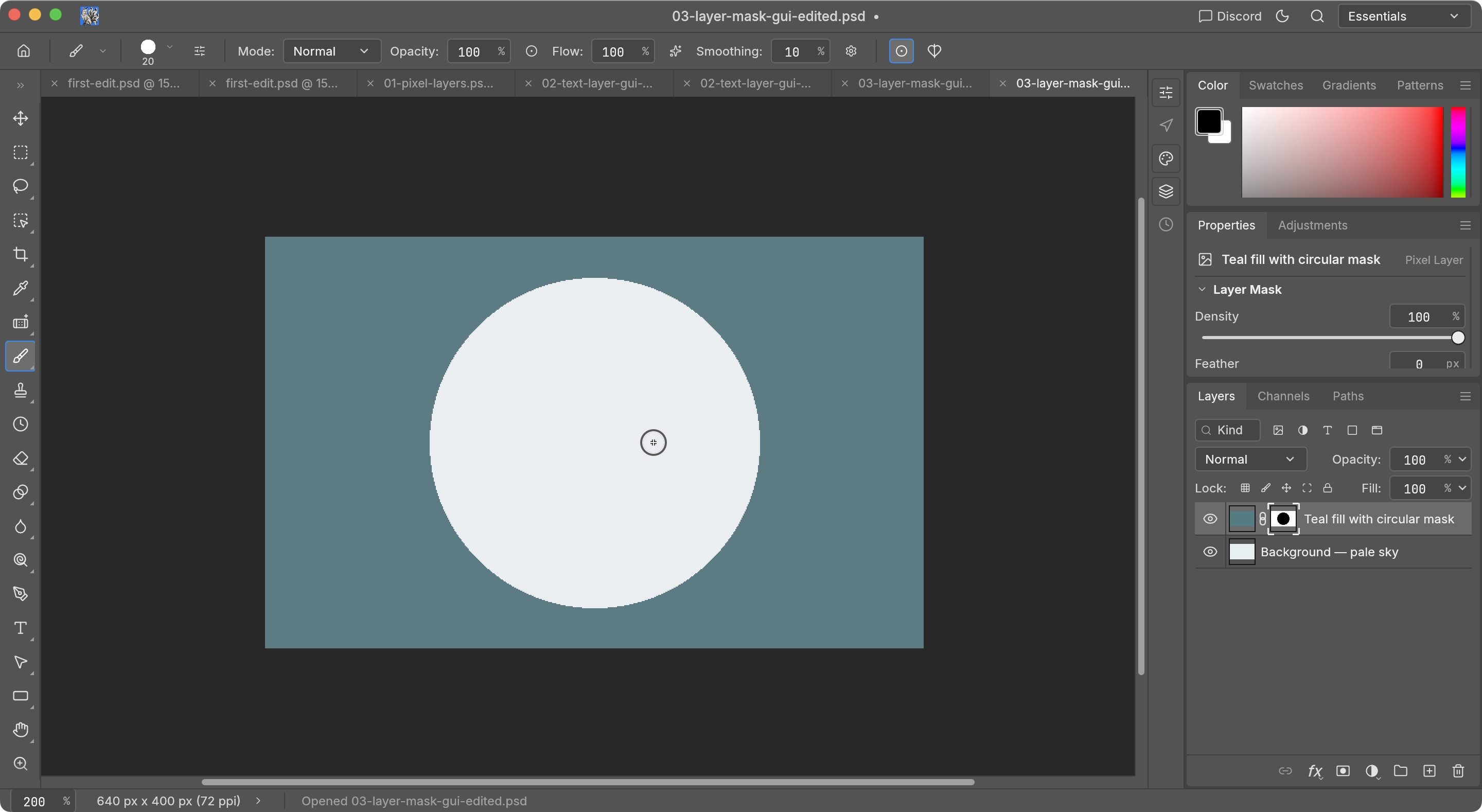
Task: Select the Clone Stamp tool
Action: [21, 390]
